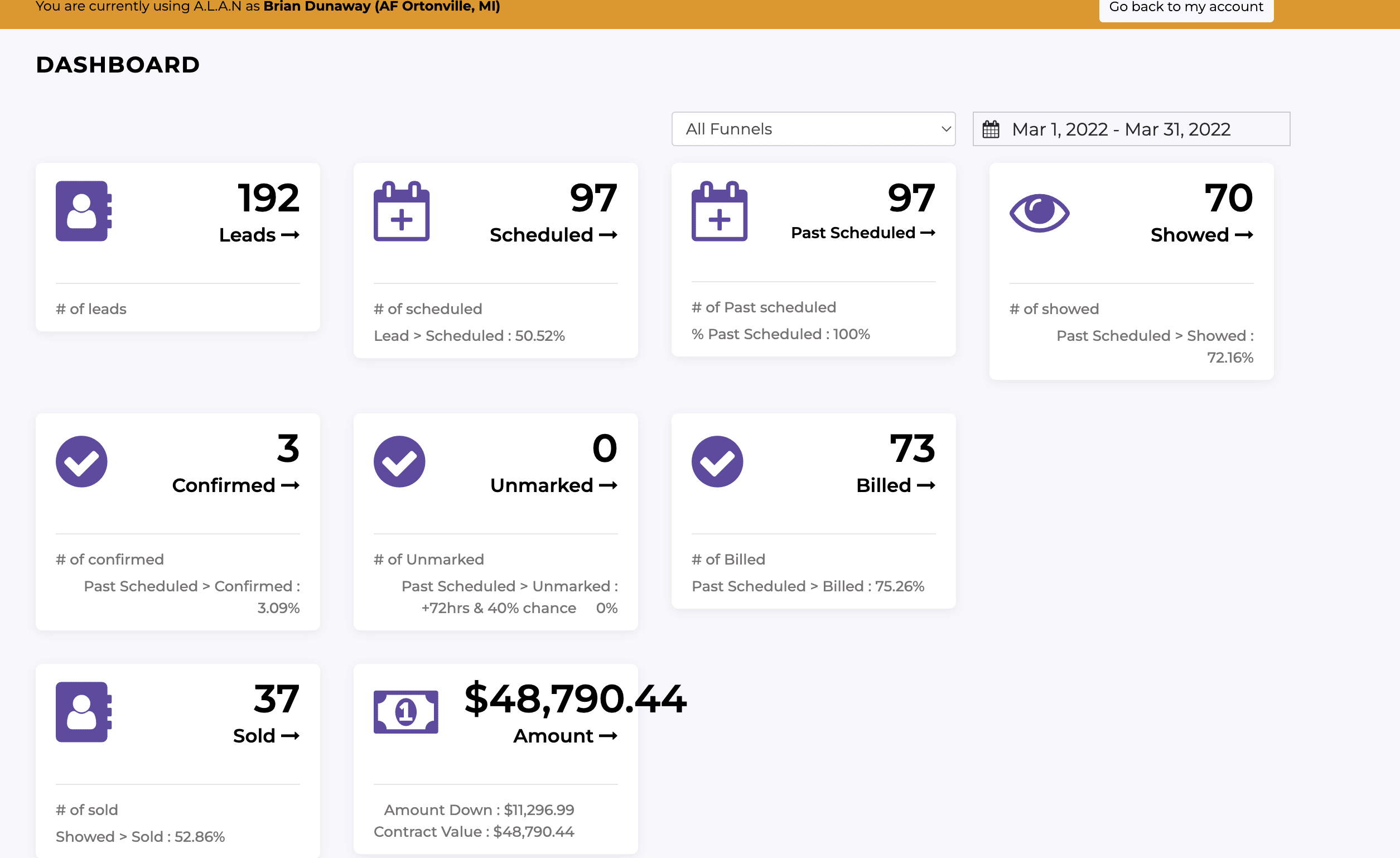
Task: Follow the Past Scheduled arrow link
Action: [862, 233]
